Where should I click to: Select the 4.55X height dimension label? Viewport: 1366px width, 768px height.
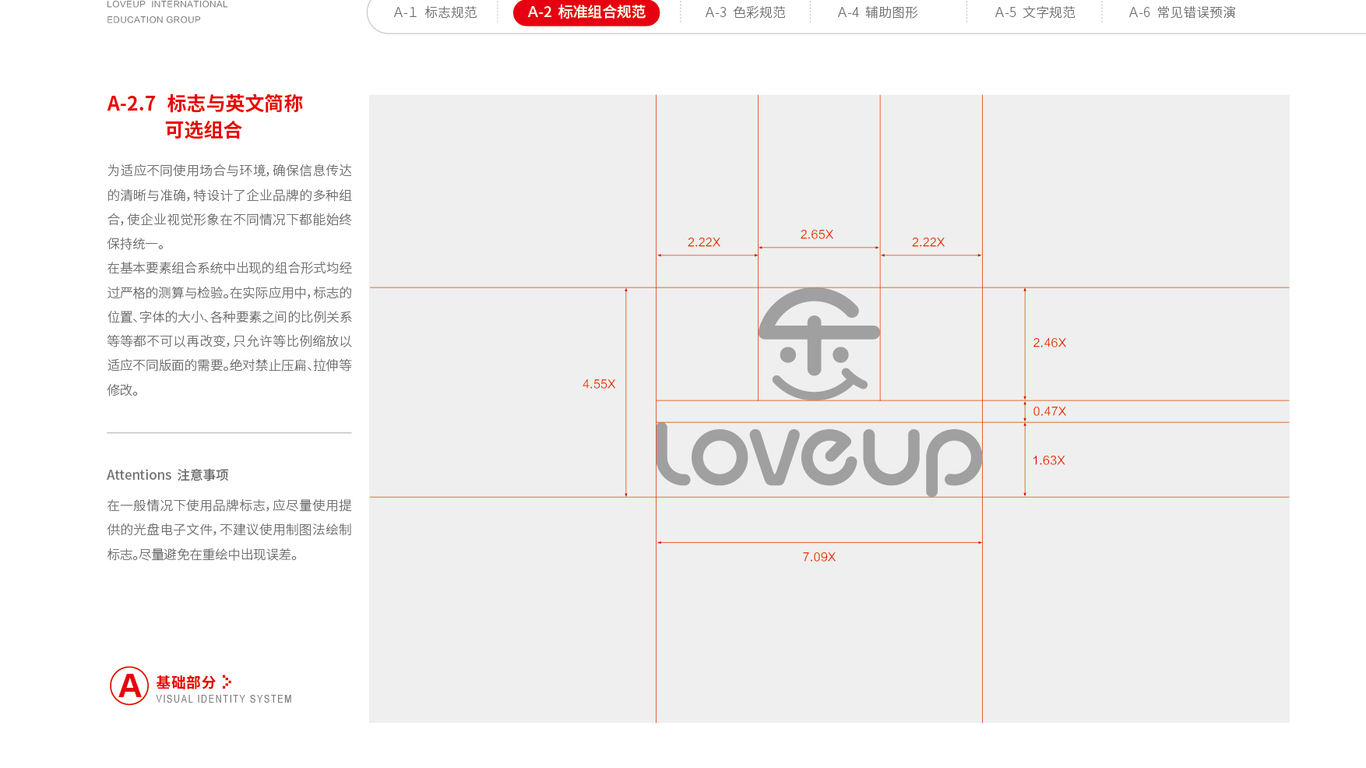(599, 384)
